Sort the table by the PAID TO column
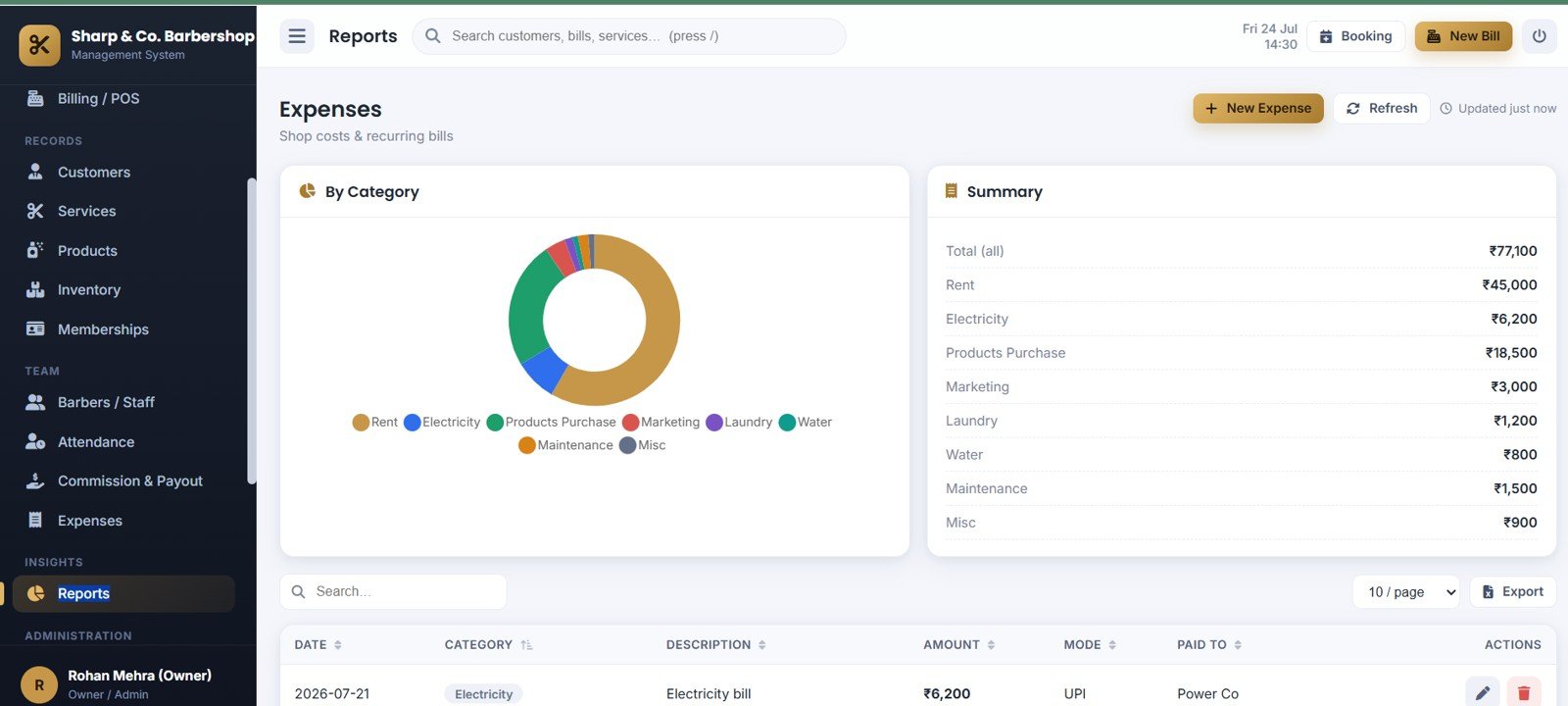Image resolution: width=1568 pixels, height=706 pixels. tap(1209, 645)
